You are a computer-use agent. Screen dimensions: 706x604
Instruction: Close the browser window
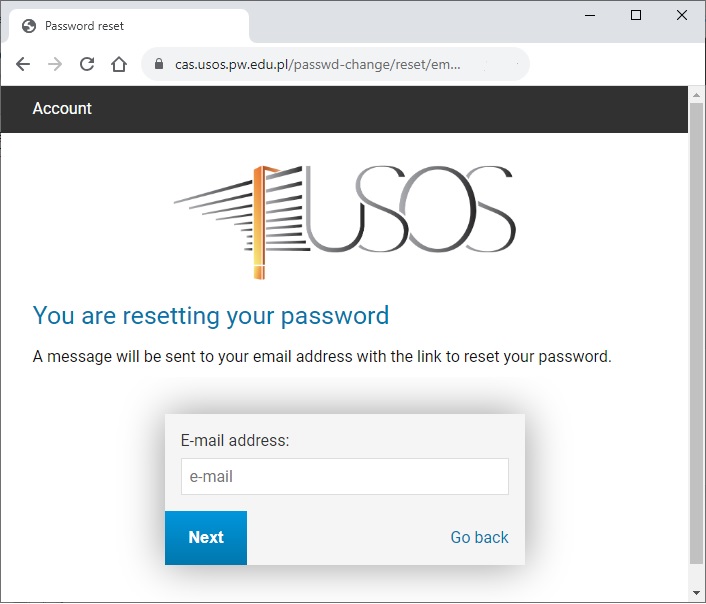point(682,15)
